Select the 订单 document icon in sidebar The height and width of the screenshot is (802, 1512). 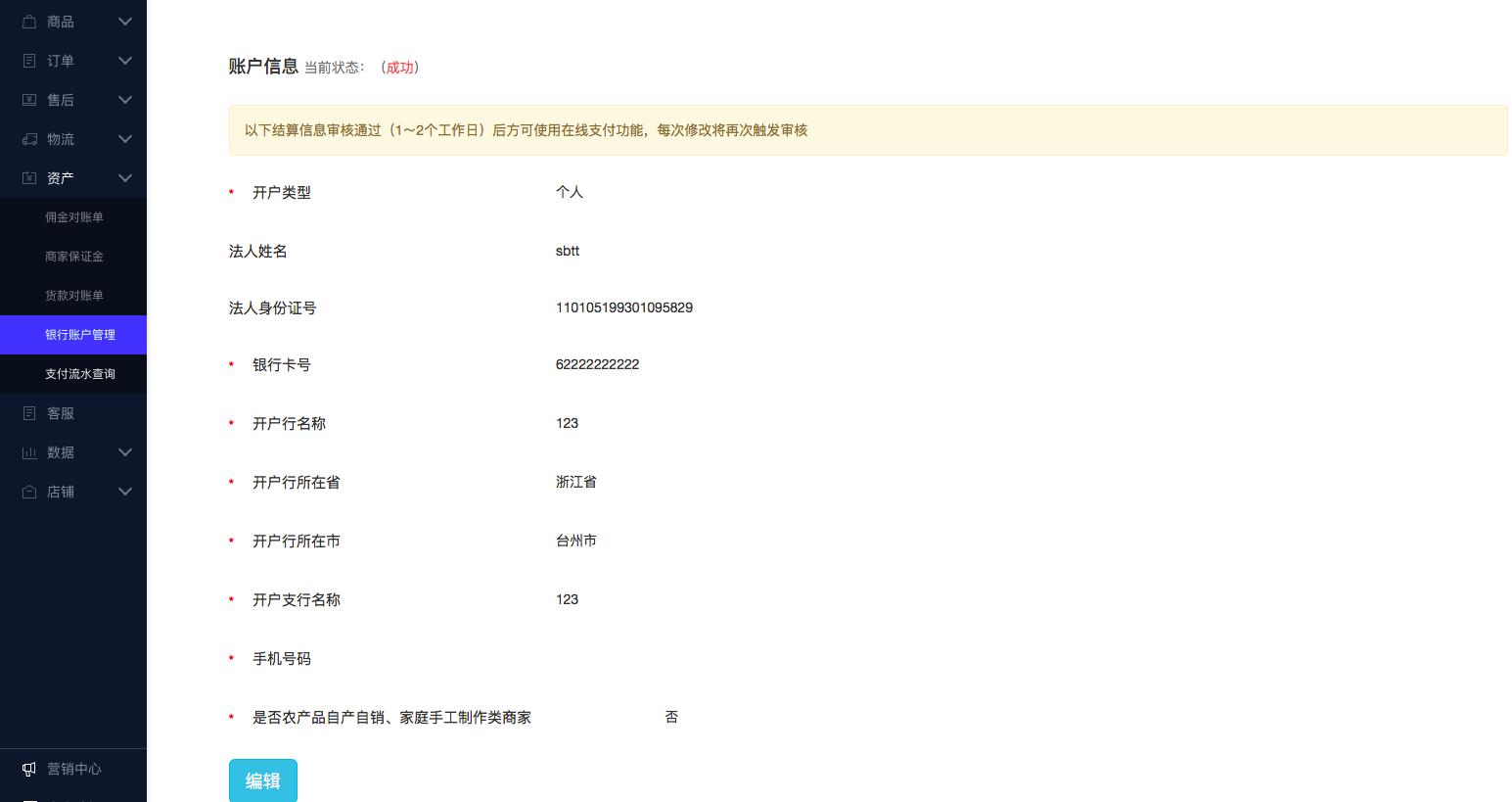(x=29, y=60)
